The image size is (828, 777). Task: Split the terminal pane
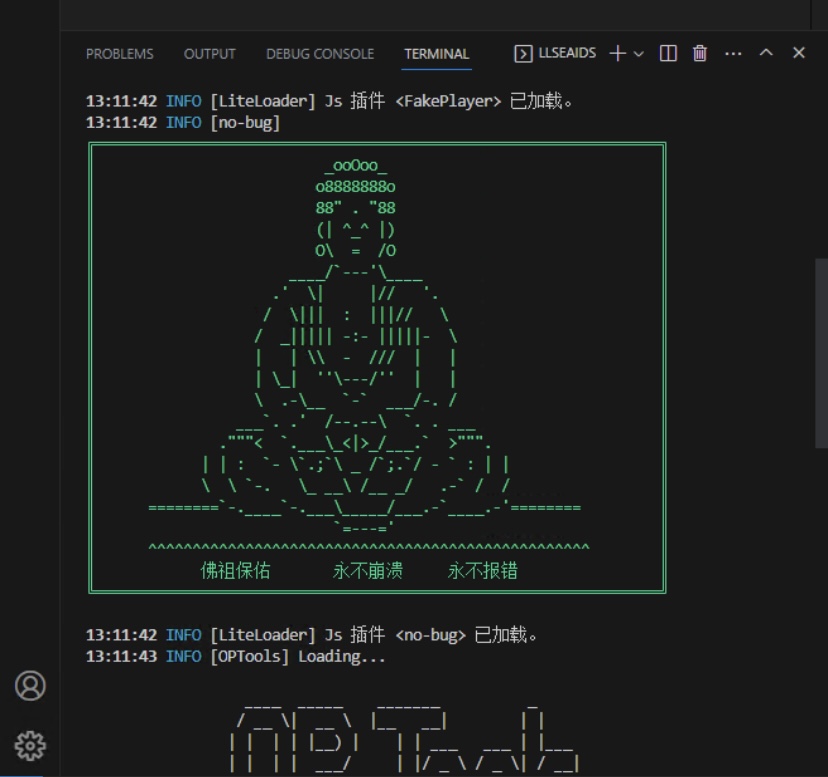[x=668, y=53]
